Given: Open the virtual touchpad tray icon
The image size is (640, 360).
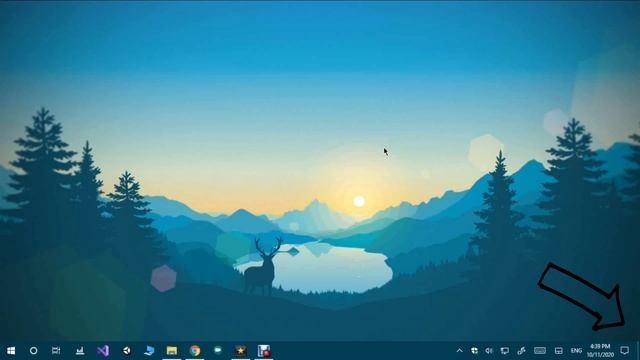Looking at the screenshot, I should point(558,351).
